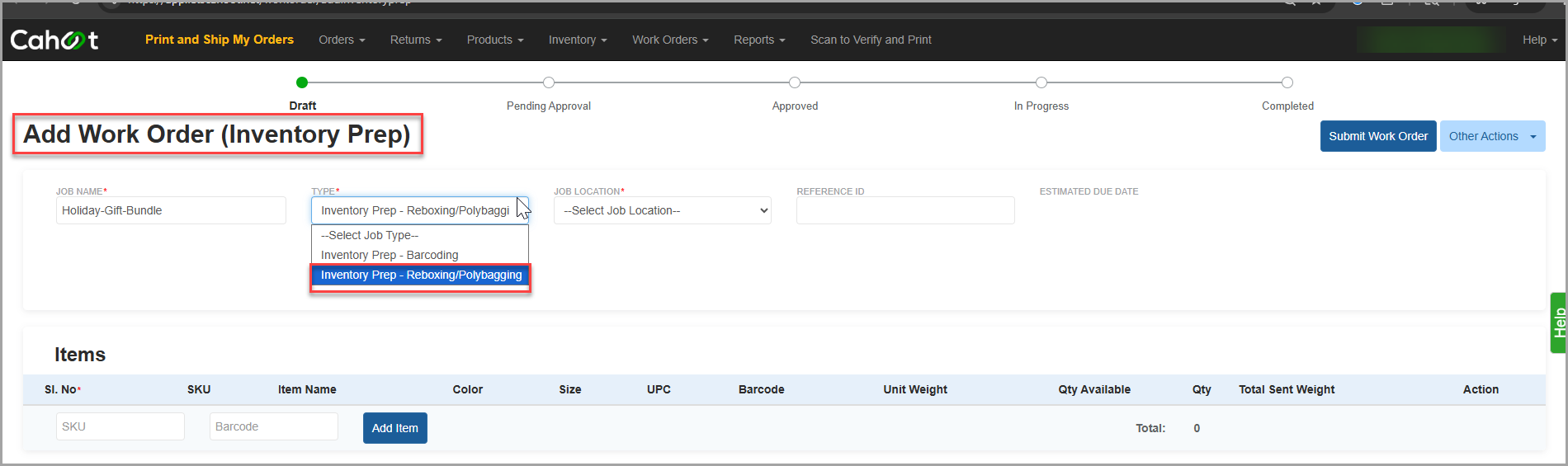Go to Scan to Verify and Print
1568x466 pixels.
coord(871,40)
